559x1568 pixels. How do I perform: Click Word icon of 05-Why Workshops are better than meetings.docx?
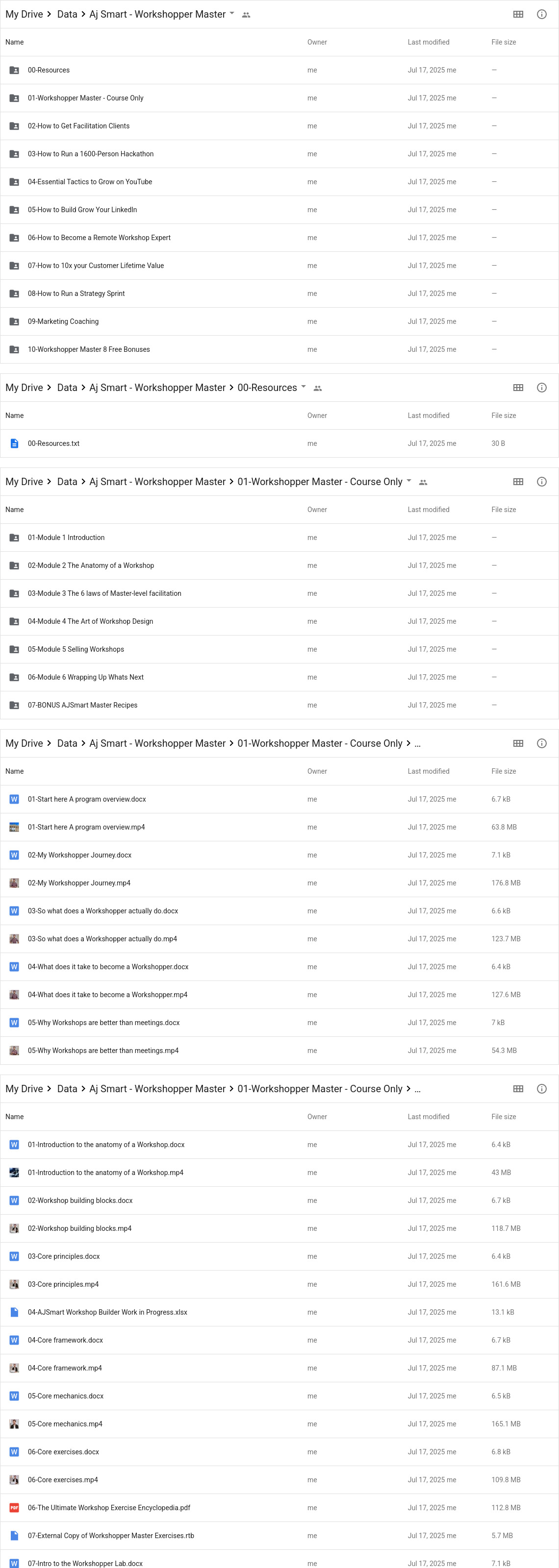pyautogui.click(x=14, y=1023)
